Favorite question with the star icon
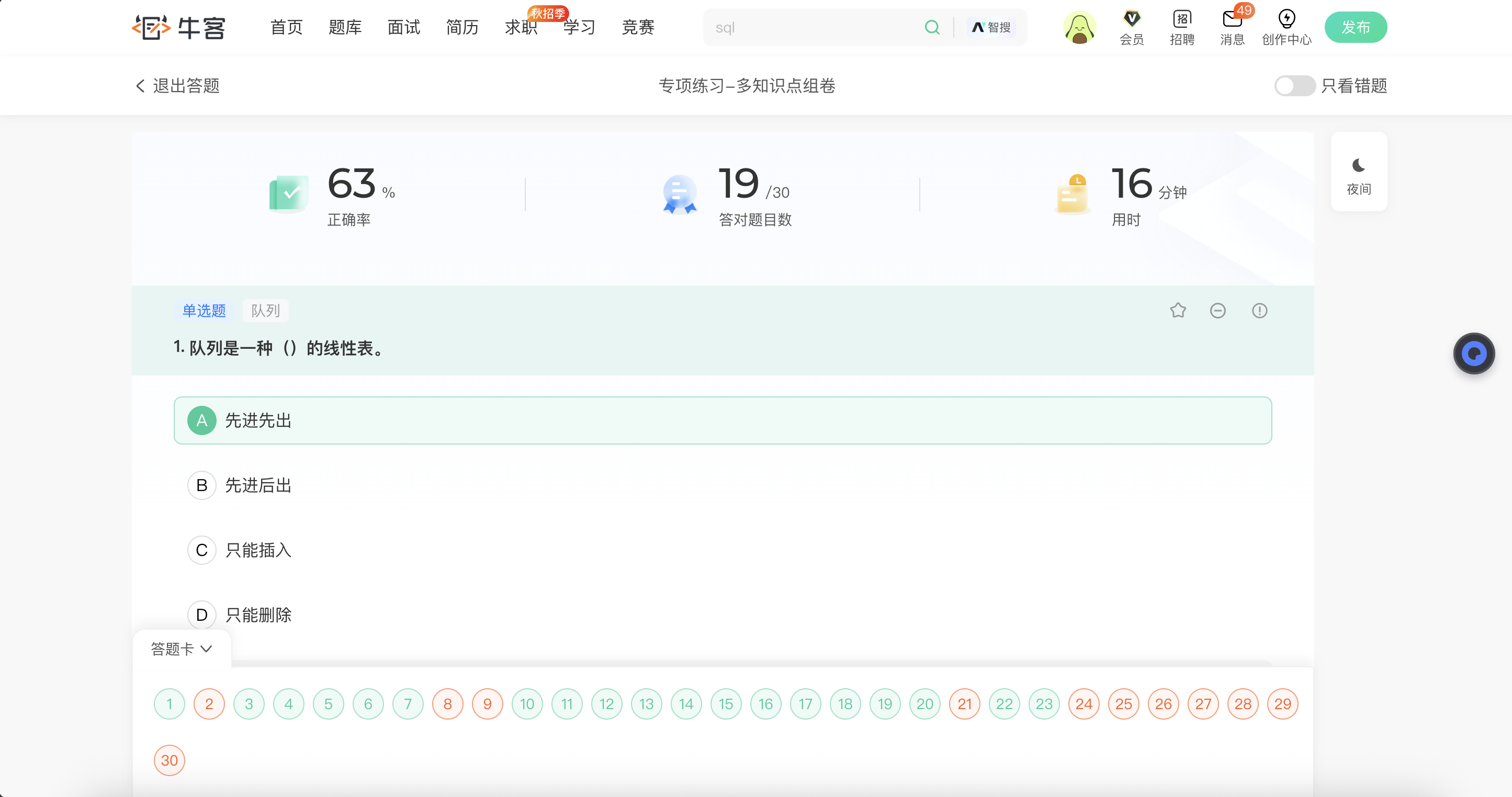Screen dimensions: 1512x797 (x=1178, y=310)
